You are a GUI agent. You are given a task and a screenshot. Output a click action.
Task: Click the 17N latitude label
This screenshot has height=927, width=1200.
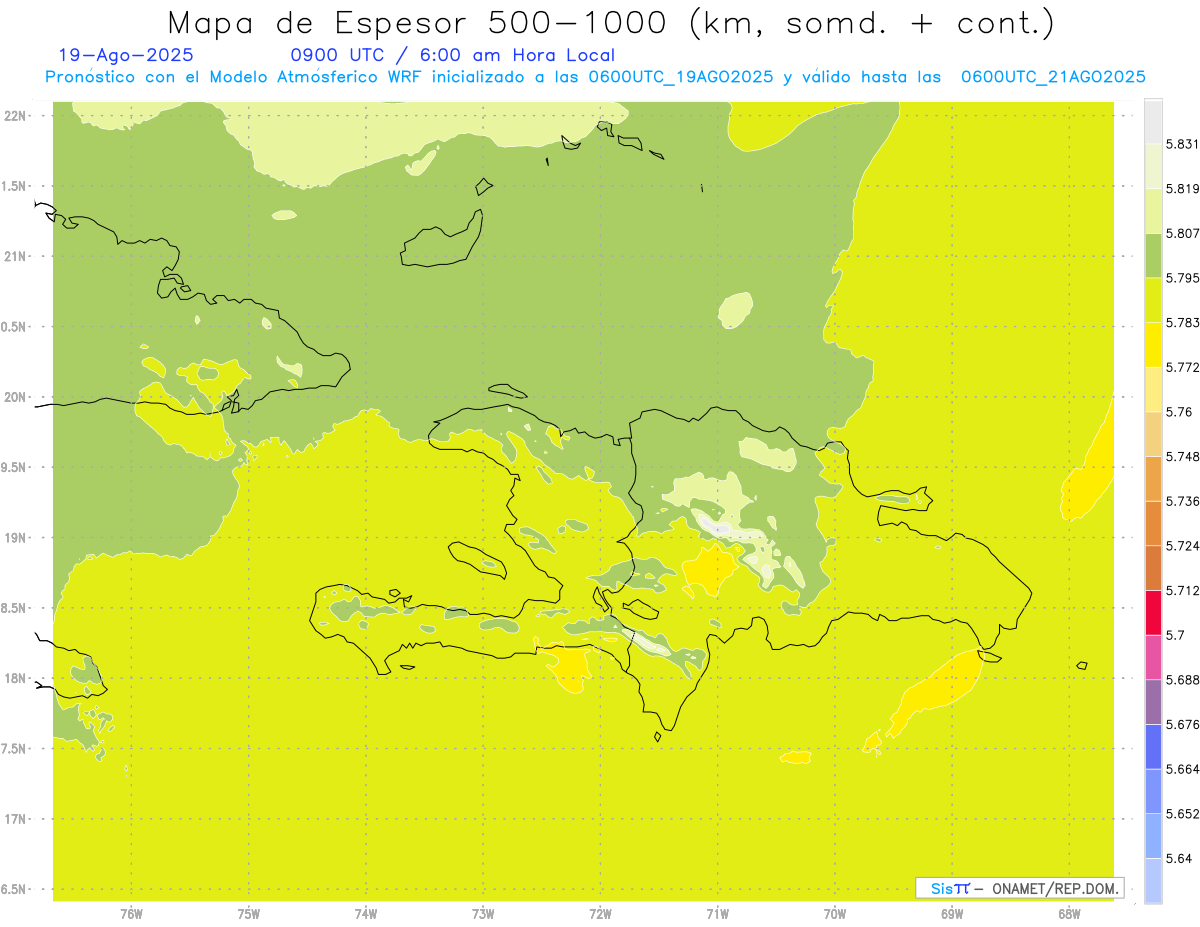tap(17, 819)
